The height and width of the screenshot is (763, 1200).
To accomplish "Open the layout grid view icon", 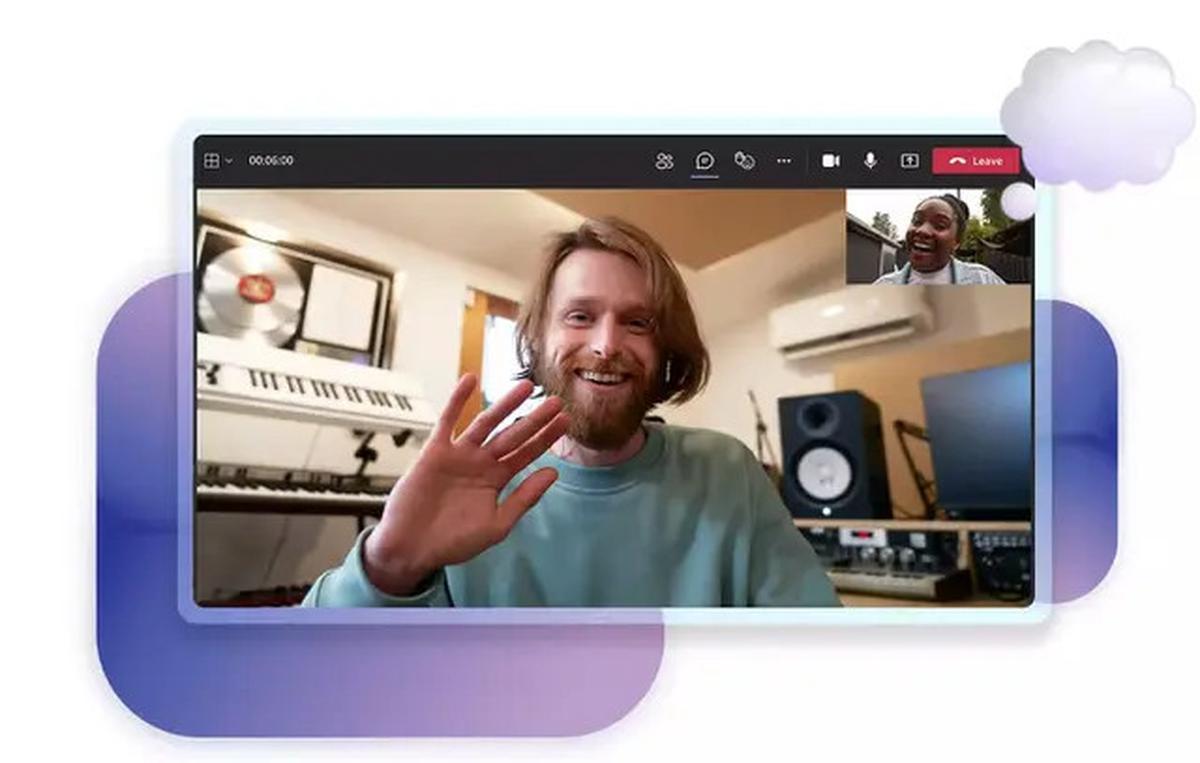I will [211, 160].
